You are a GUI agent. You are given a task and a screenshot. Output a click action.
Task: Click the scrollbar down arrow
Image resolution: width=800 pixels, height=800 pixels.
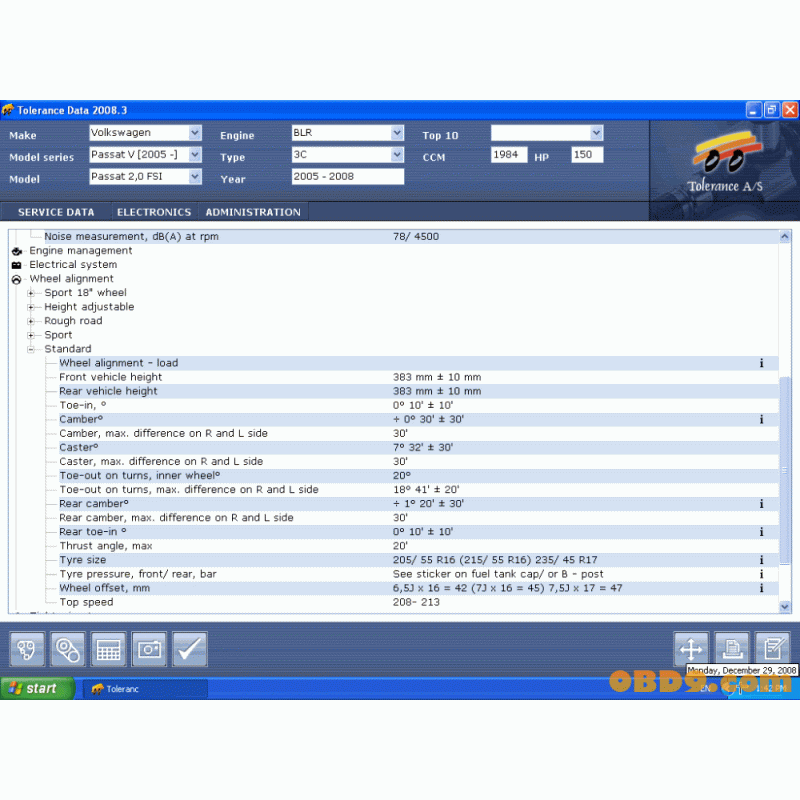tap(785, 607)
